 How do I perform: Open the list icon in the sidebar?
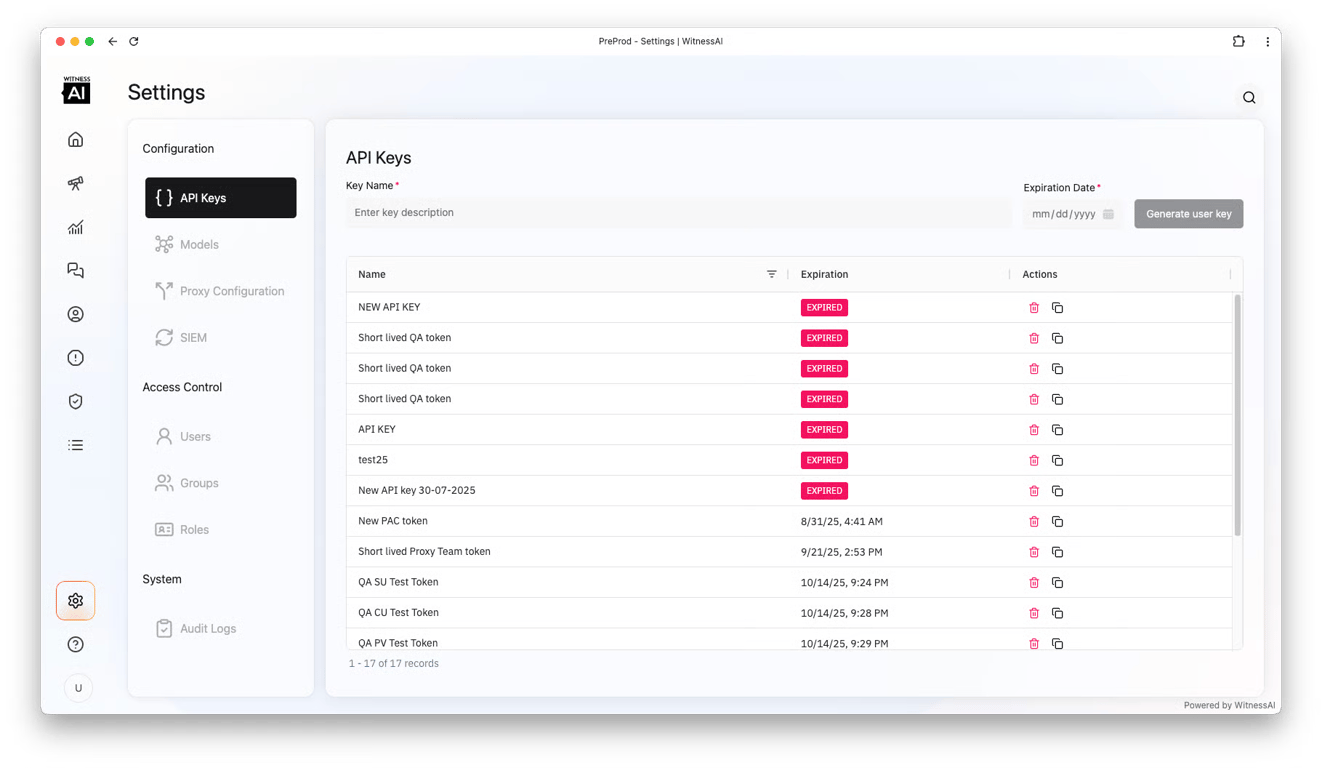(x=76, y=445)
